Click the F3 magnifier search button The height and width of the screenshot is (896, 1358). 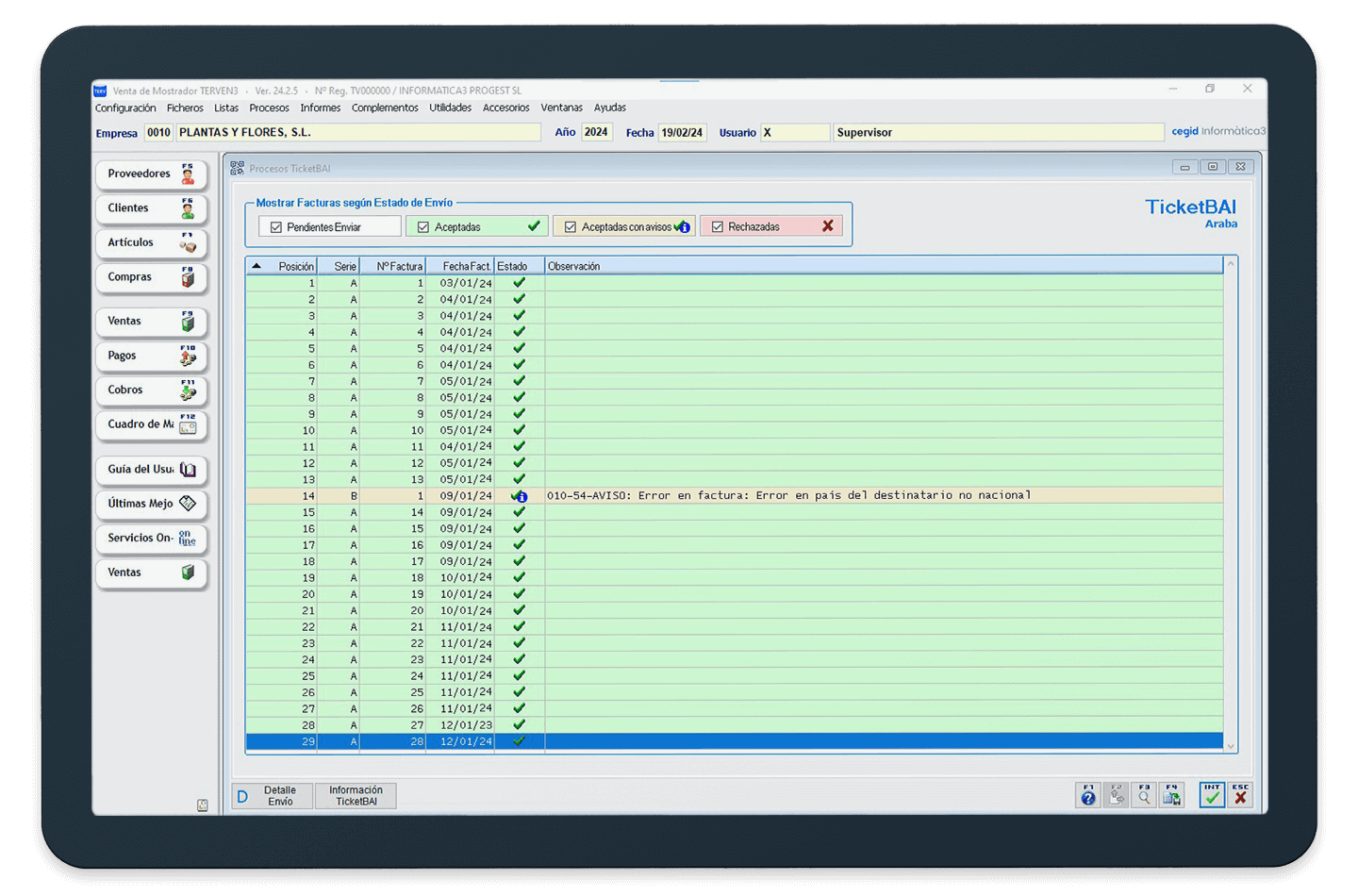pyautogui.click(x=1144, y=795)
